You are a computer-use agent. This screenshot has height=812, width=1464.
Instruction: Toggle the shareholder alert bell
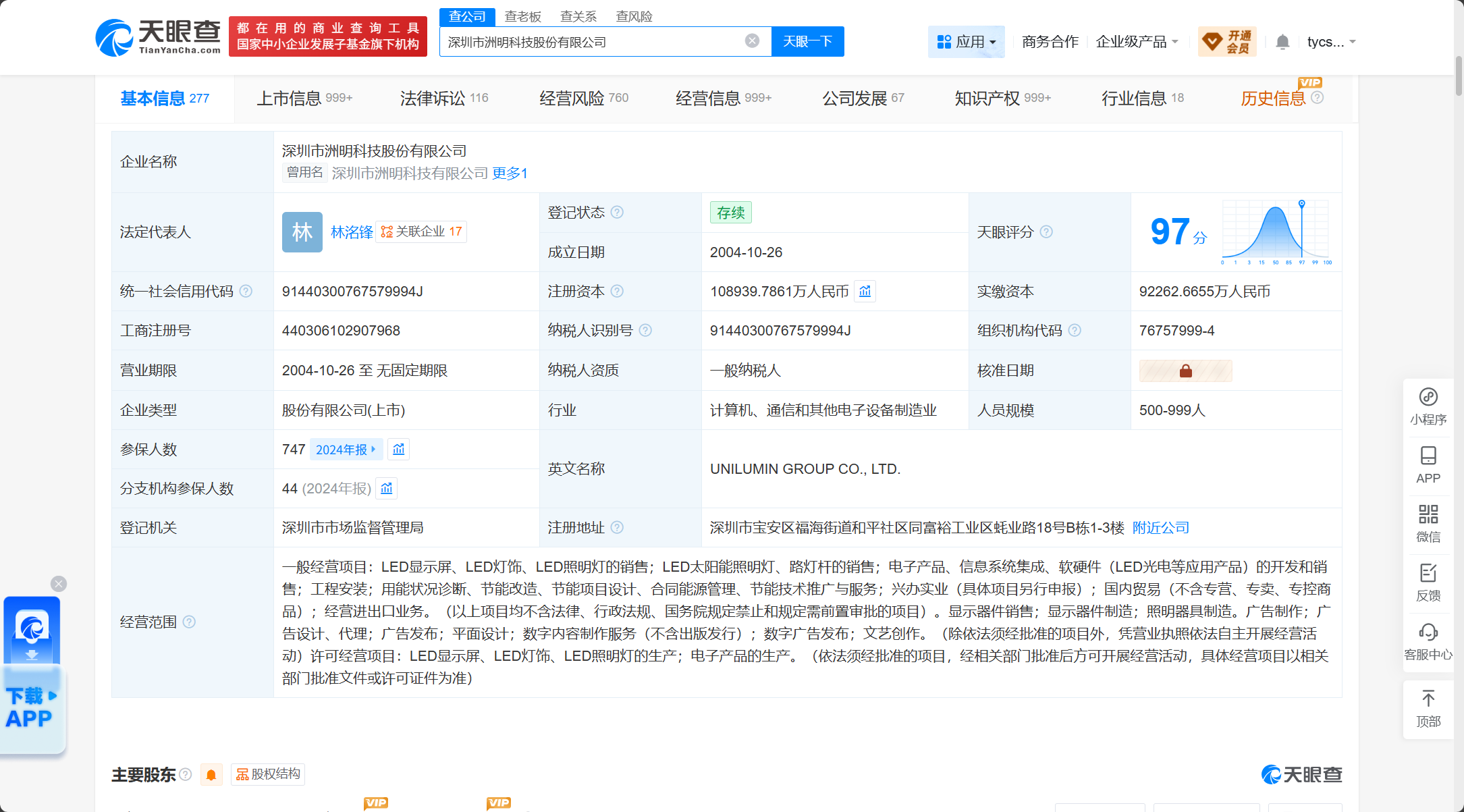pos(211,774)
